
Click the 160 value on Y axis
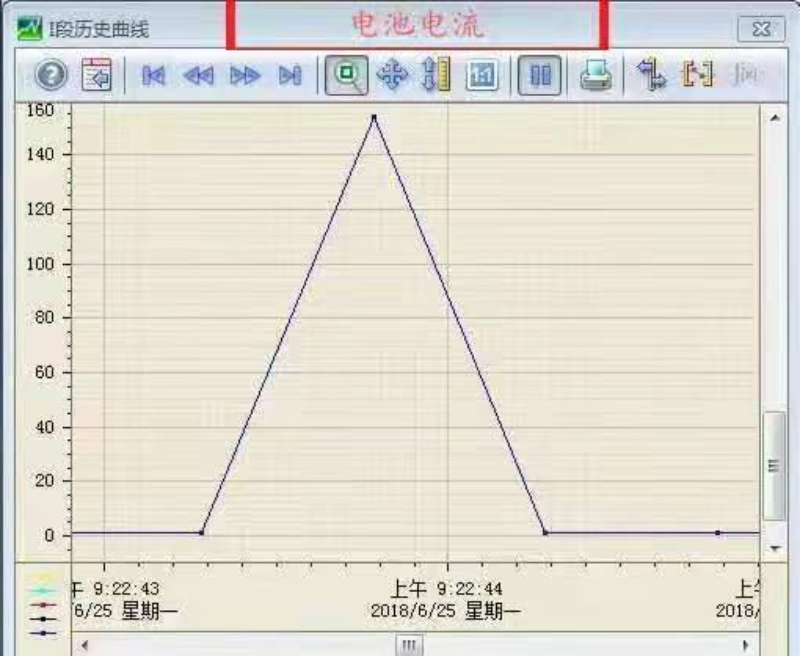click(40, 111)
